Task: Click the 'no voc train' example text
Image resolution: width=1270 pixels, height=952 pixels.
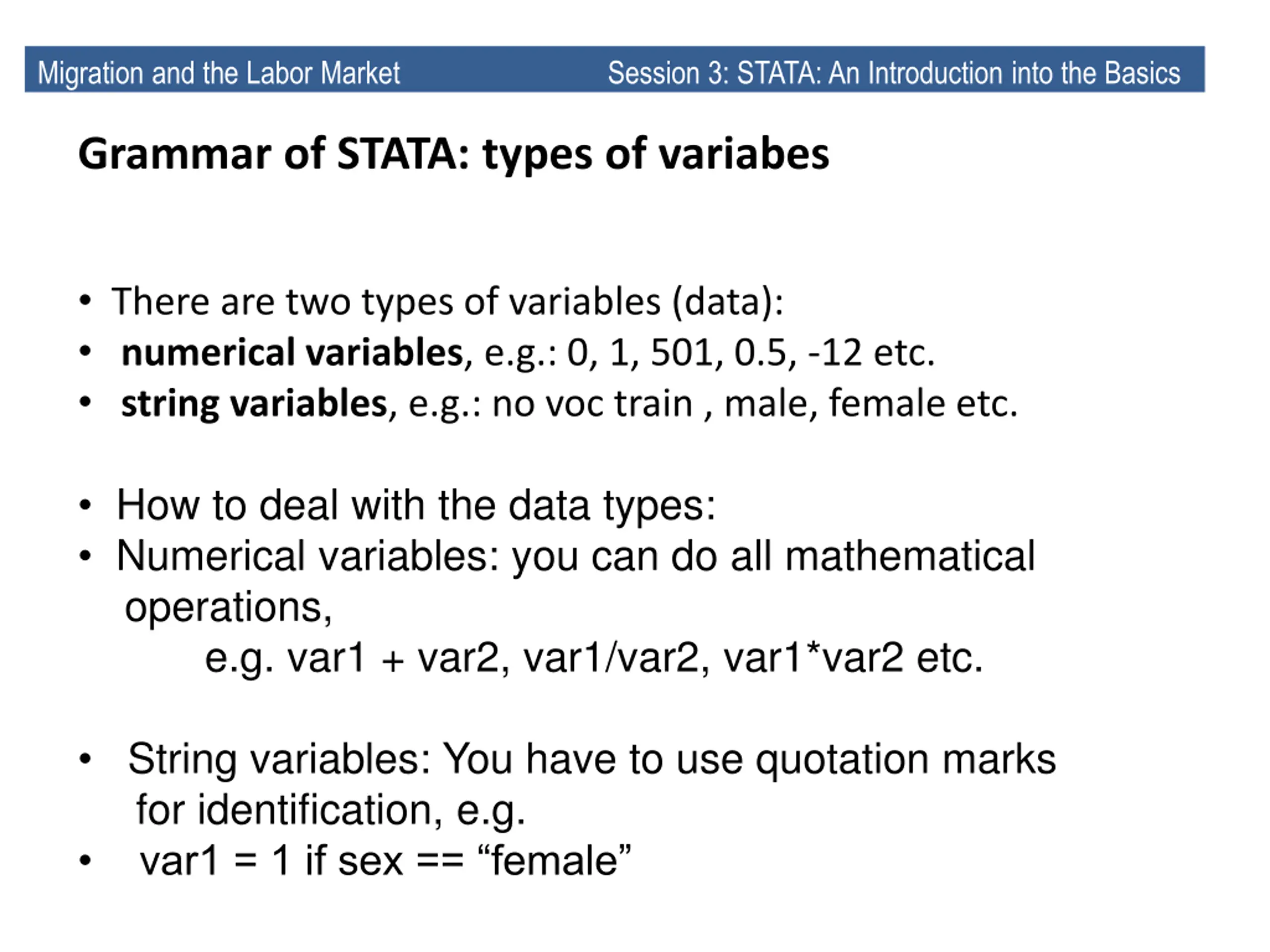Action: pyautogui.click(x=592, y=404)
